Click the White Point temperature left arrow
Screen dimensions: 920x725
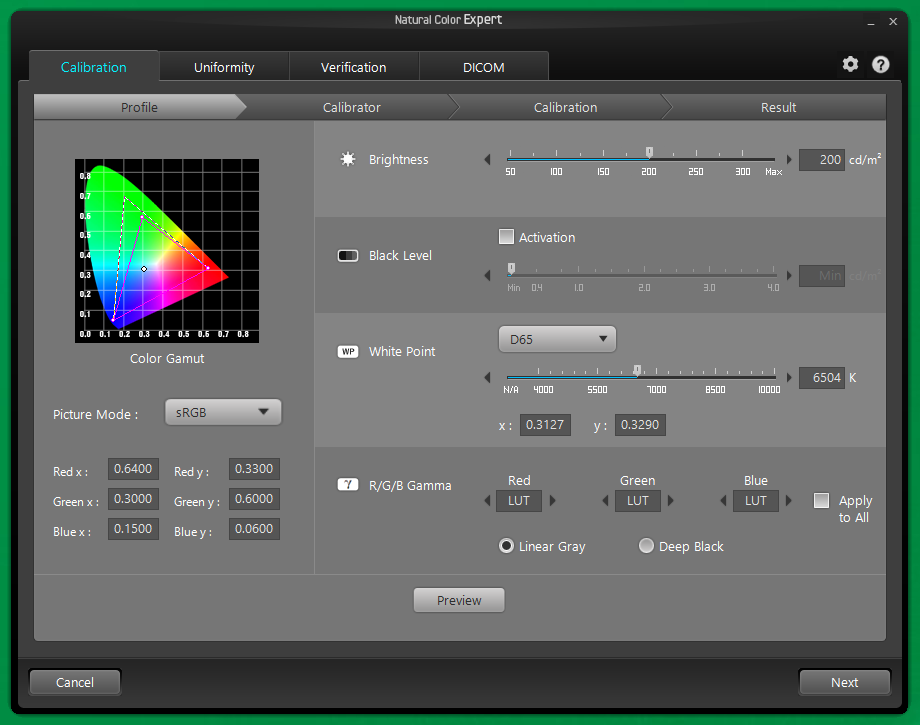tap(488, 378)
